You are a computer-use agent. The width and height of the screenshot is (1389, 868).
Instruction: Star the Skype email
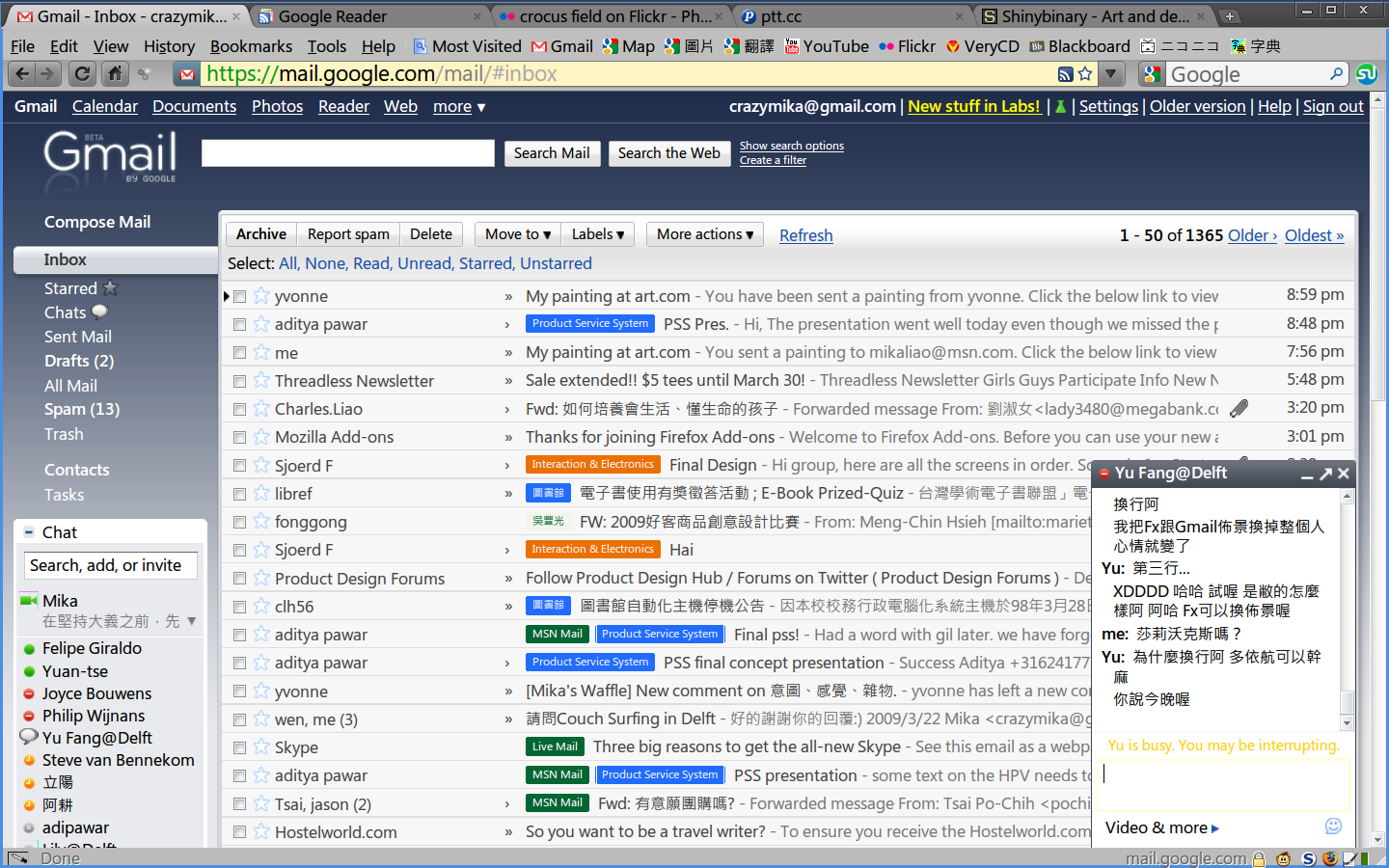pyautogui.click(x=261, y=747)
